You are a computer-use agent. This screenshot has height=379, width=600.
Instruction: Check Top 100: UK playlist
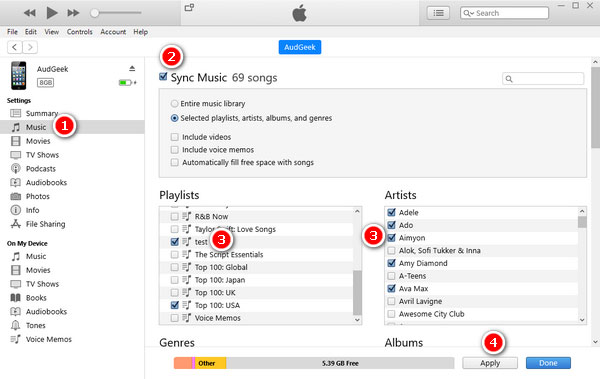(174, 292)
